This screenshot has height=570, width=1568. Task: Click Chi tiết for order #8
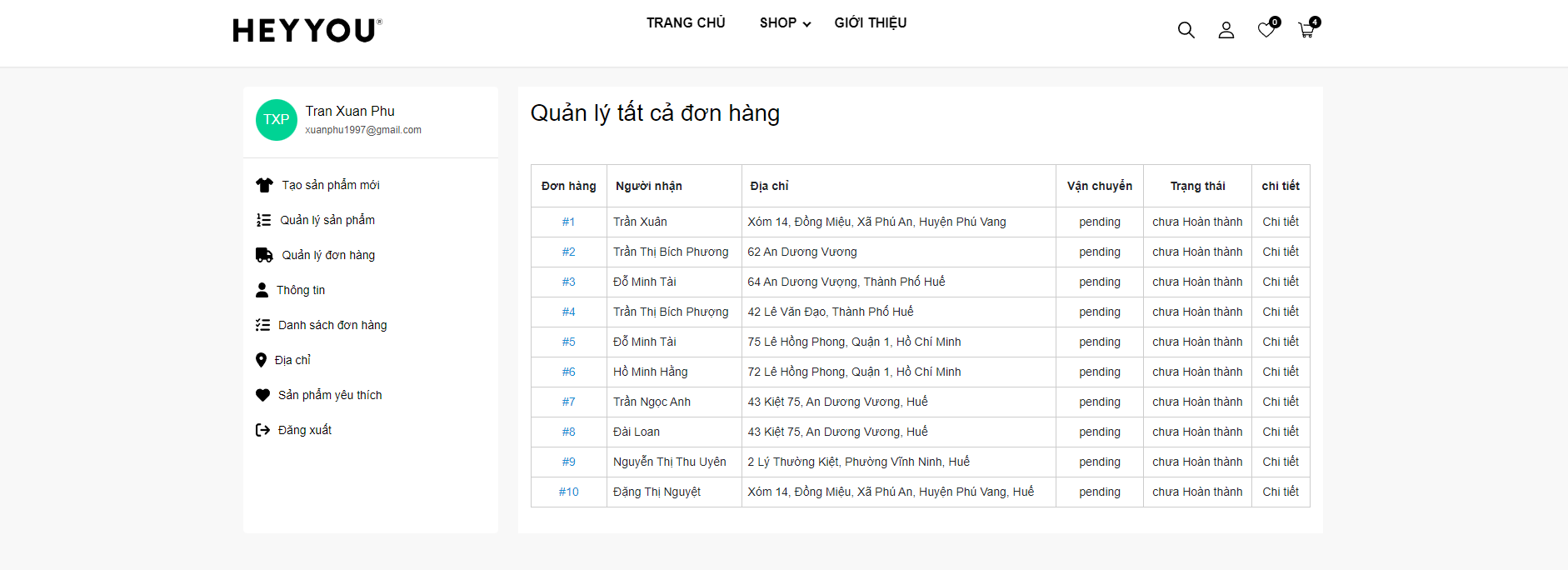click(1281, 432)
